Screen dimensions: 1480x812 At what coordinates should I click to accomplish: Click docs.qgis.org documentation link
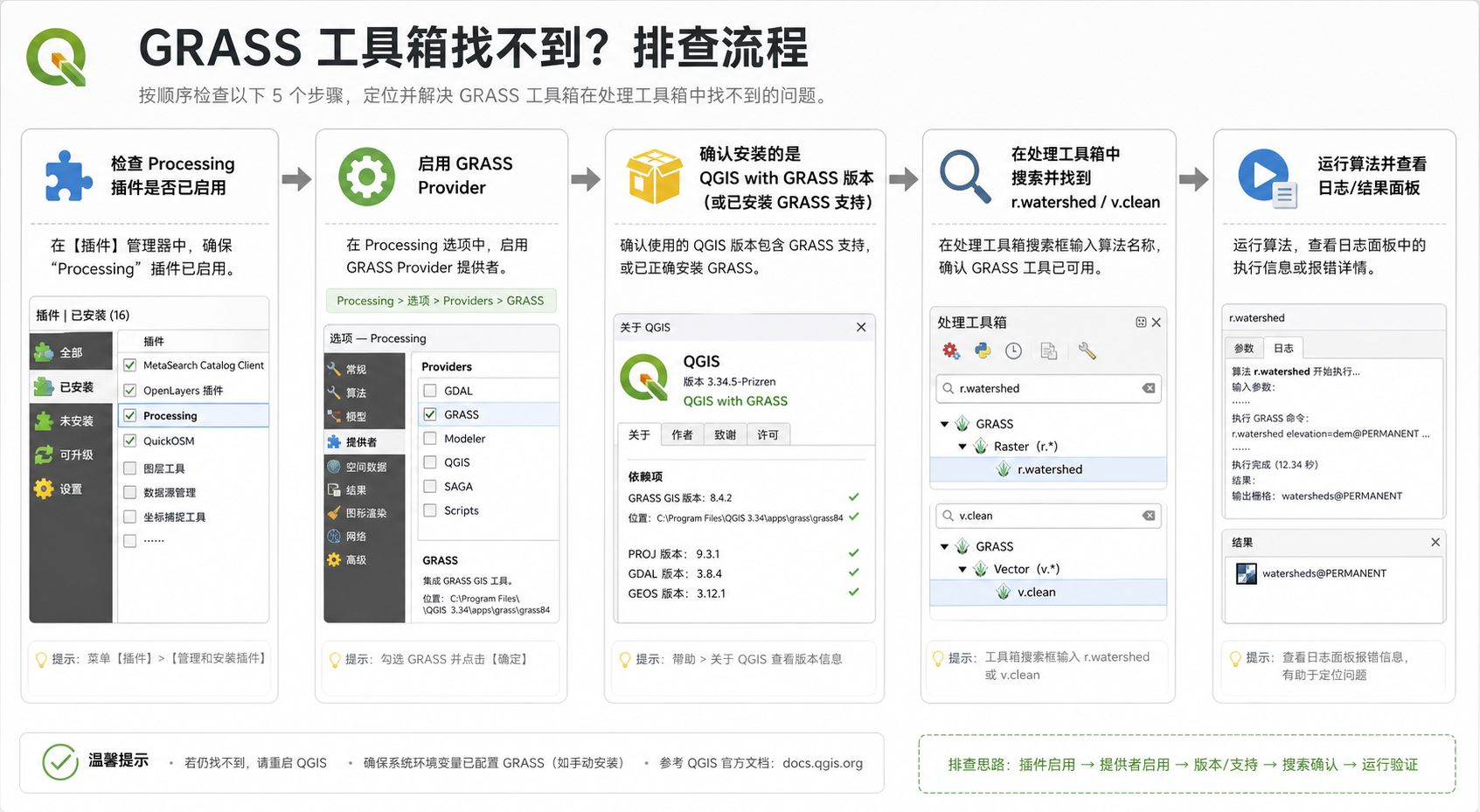click(x=823, y=763)
